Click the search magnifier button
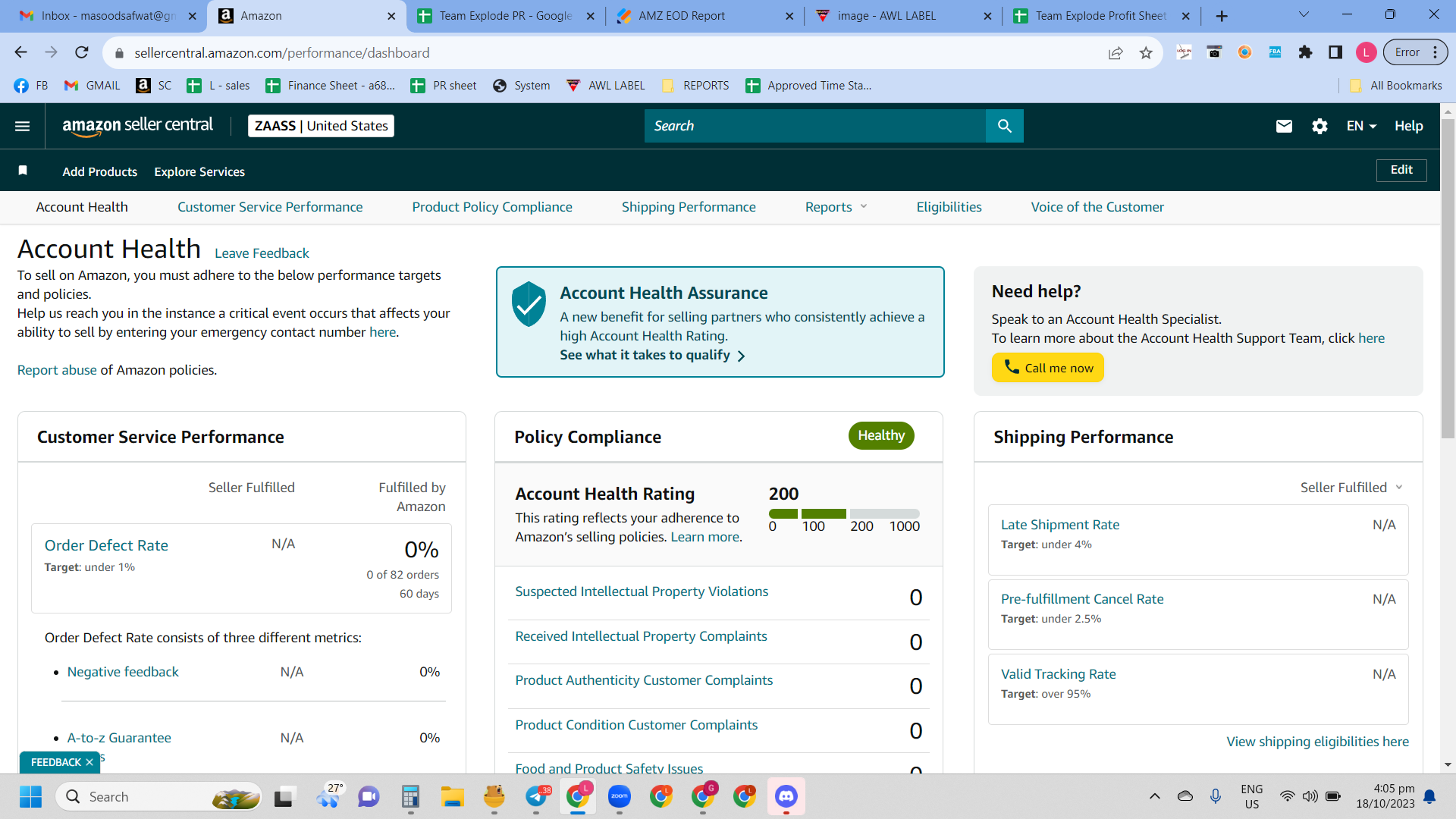 coord(1005,126)
